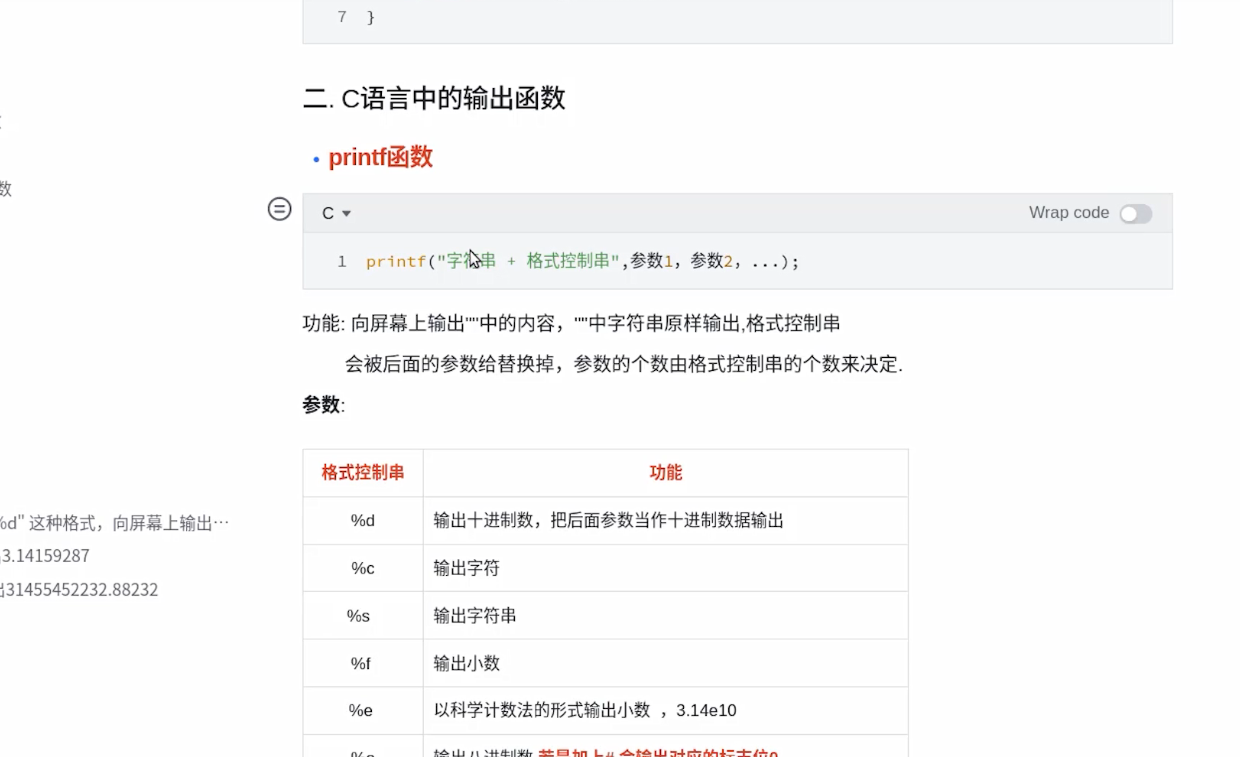Click the 格式控制串 table header cell
Viewport: 1240px width, 757px height.
[363, 473]
